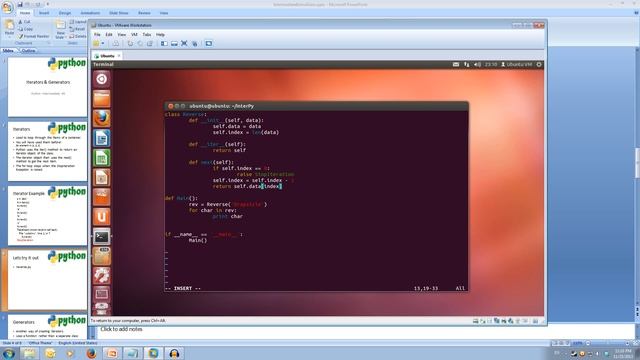The width and height of the screenshot is (640, 360).
Task: Click Copy in PowerPoint Clipboard group
Action: [25, 29]
